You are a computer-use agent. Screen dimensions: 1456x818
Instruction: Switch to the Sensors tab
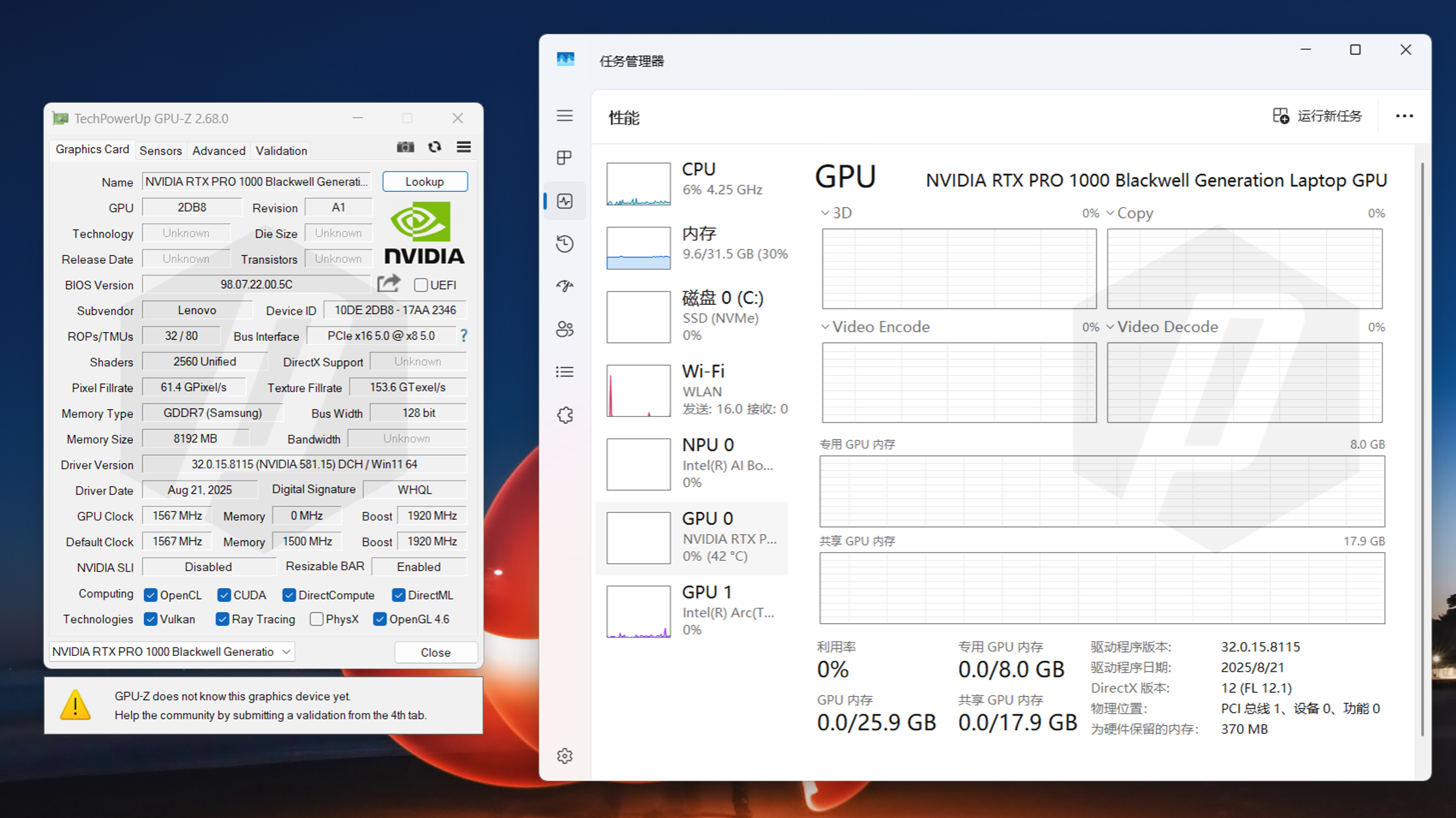point(160,150)
